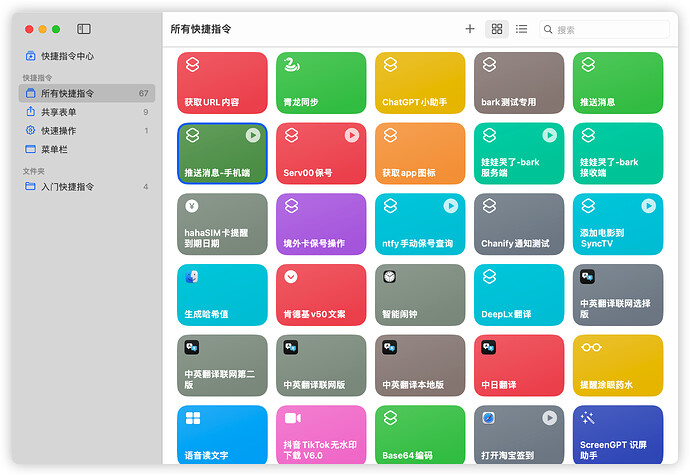
Task: Click translate icon on 中英翻译联网选择版
Action: click(x=587, y=276)
